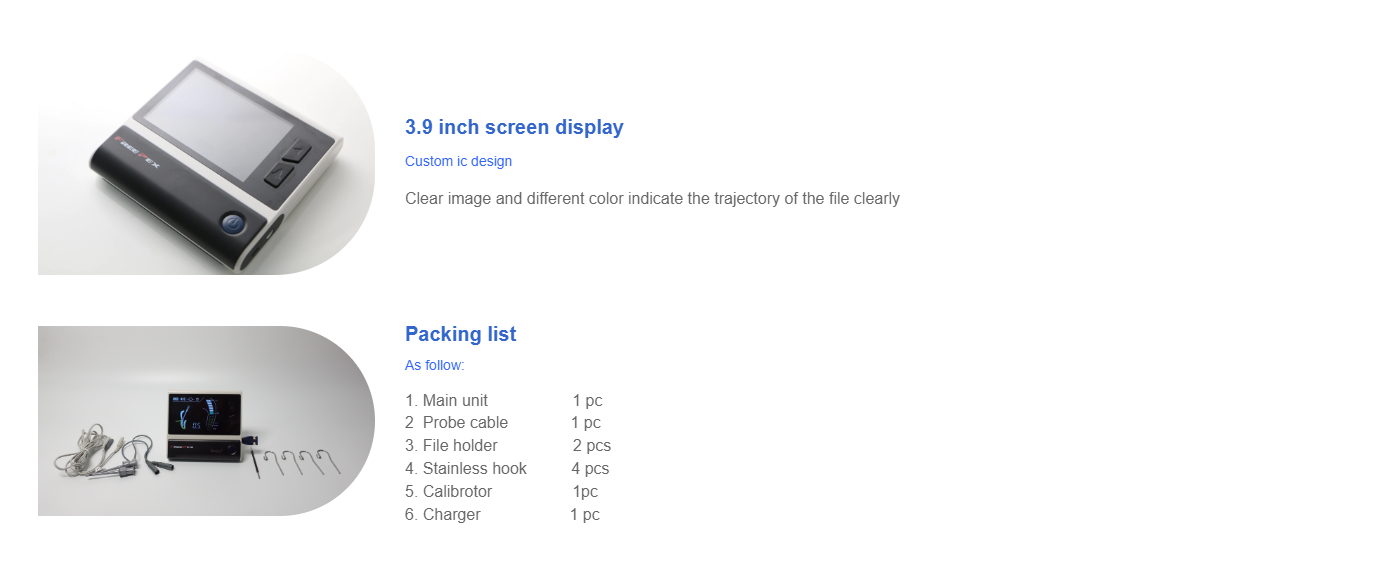The height and width of the screenshot is (568, 1374).
Task: Click the "Calibrotor" list entry
Action: click(x=457, y=491)
